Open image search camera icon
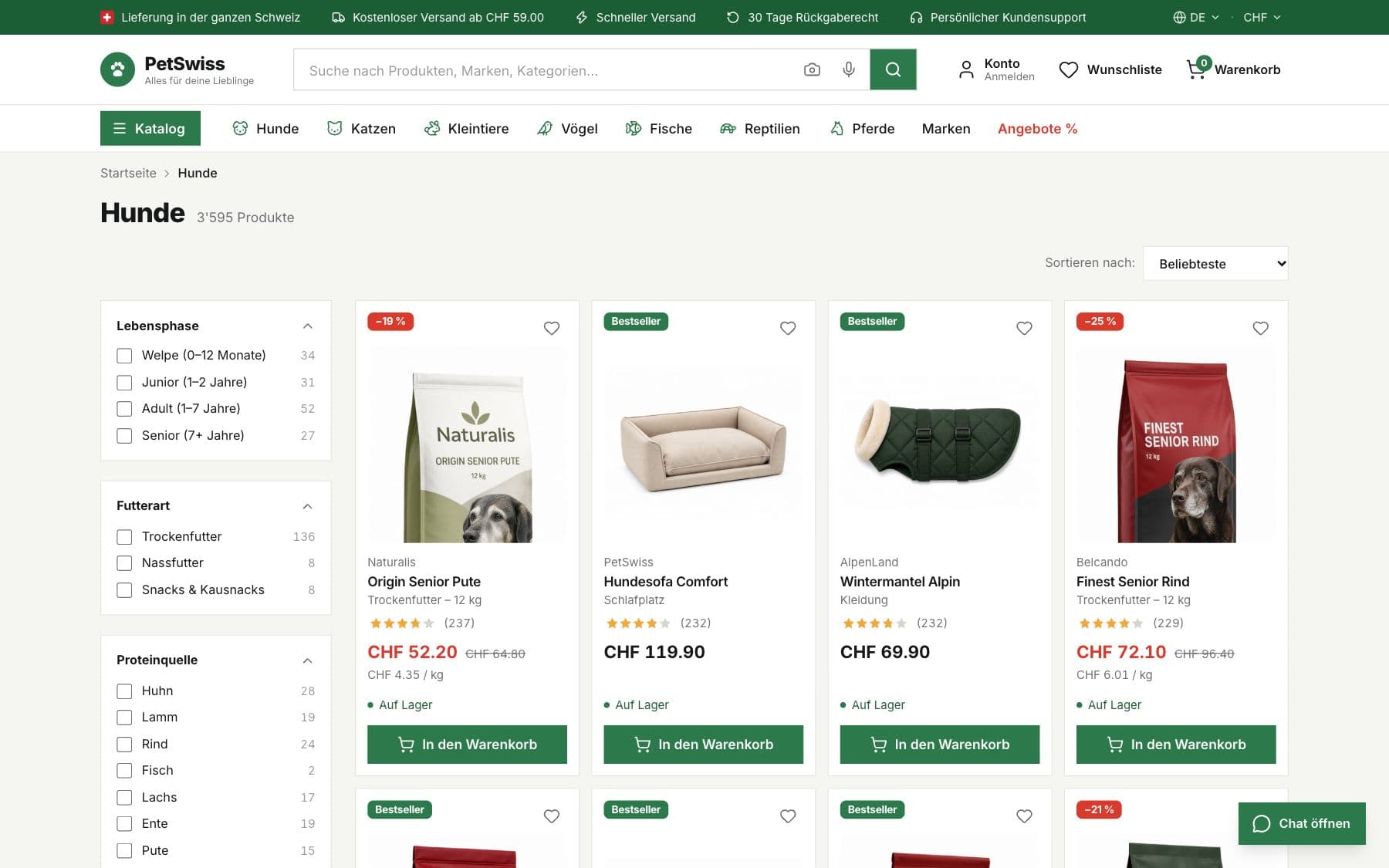This screenshot has height=868, width=1389. [x=812, y=70]
